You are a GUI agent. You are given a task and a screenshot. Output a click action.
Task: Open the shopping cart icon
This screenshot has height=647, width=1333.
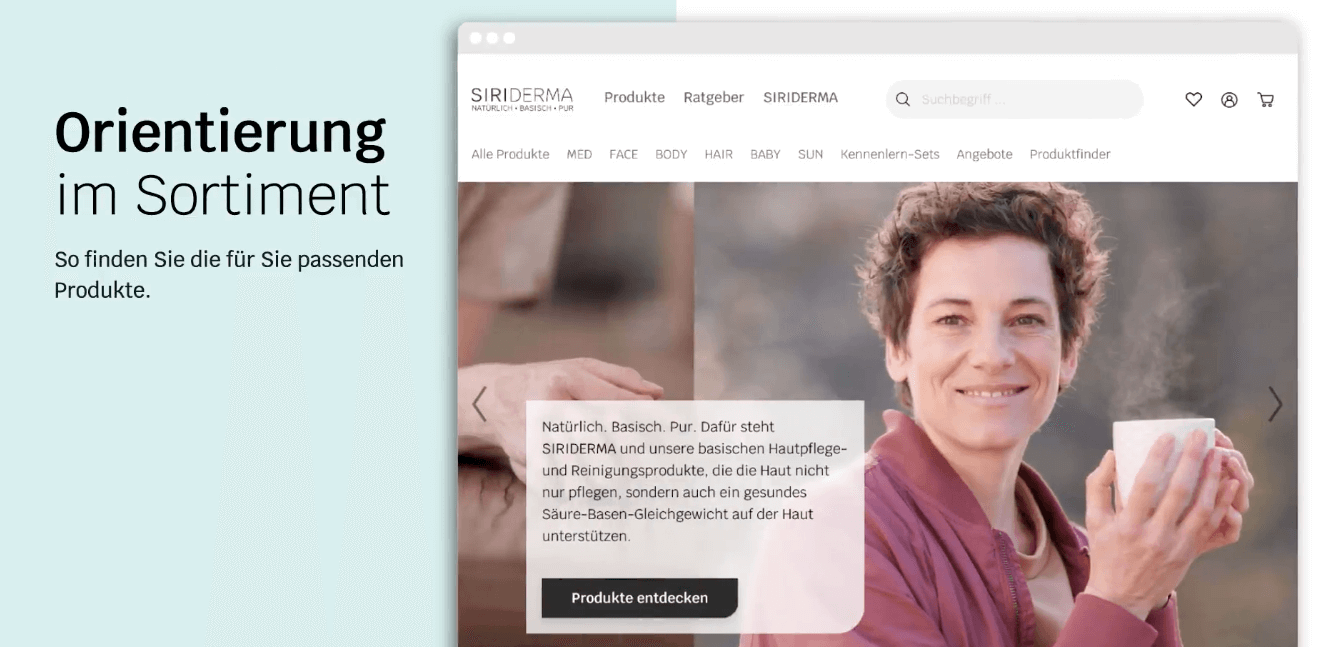[1266, 100]
